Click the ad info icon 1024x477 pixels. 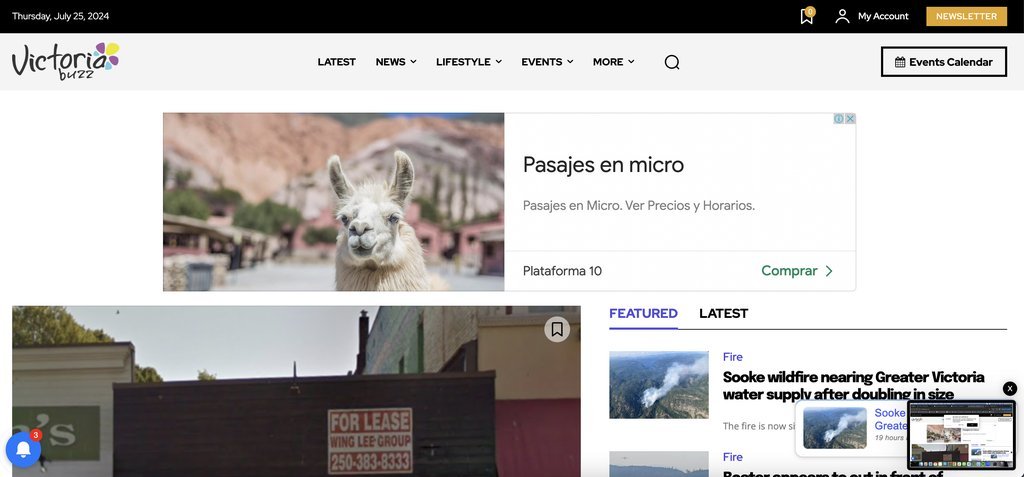pos(839,119)
